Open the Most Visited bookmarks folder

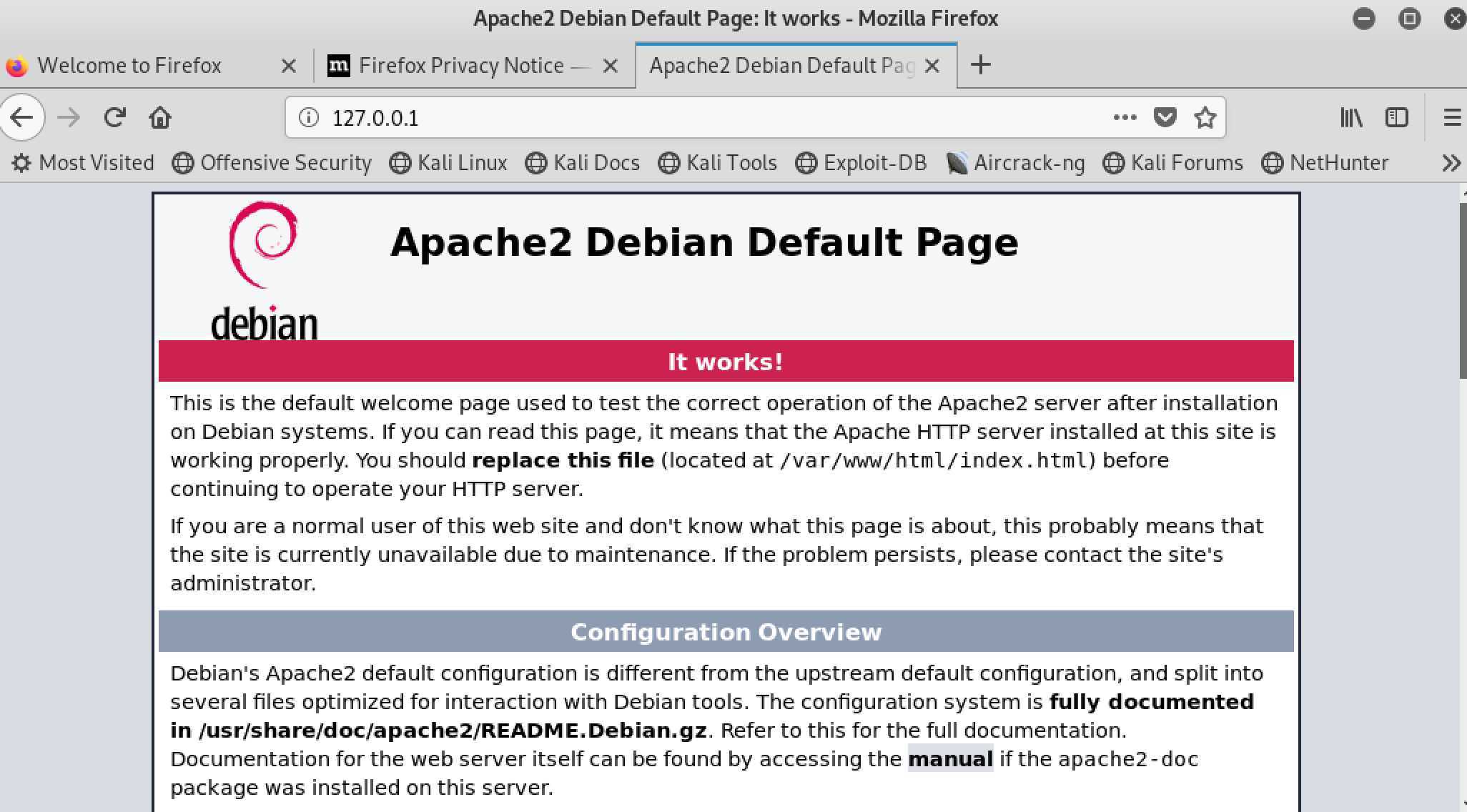click(x=83, y=163)
